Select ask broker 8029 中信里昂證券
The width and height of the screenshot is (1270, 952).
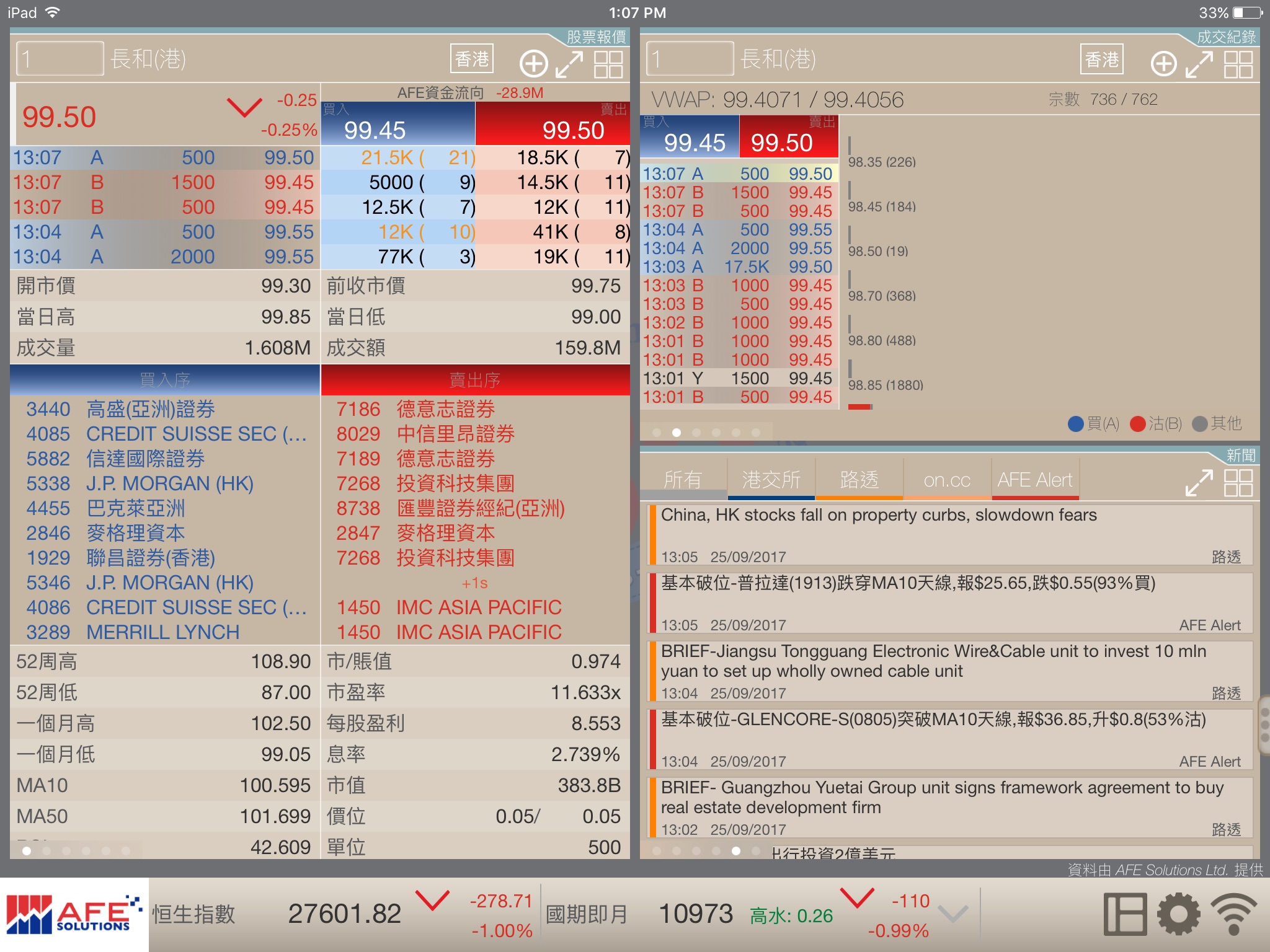tap(475, 434)
